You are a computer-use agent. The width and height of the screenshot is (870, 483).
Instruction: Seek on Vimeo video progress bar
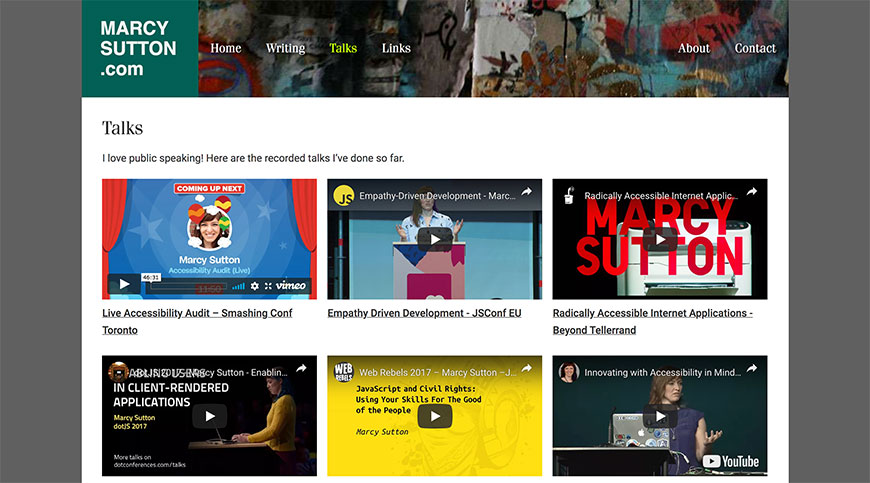[x=190, y=287]
